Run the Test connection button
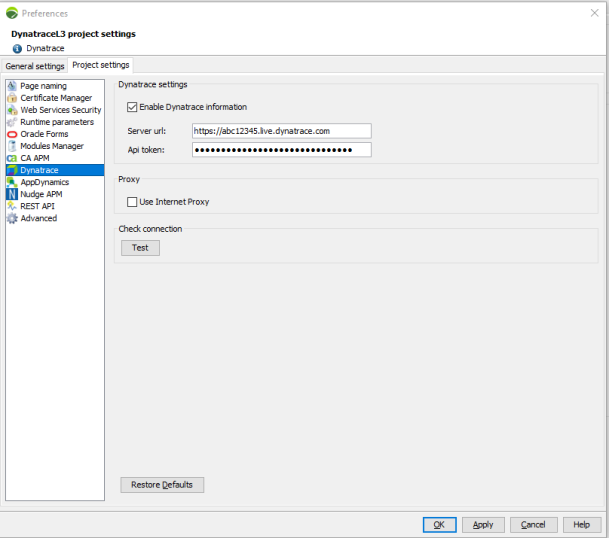 (x=140, y=248)
